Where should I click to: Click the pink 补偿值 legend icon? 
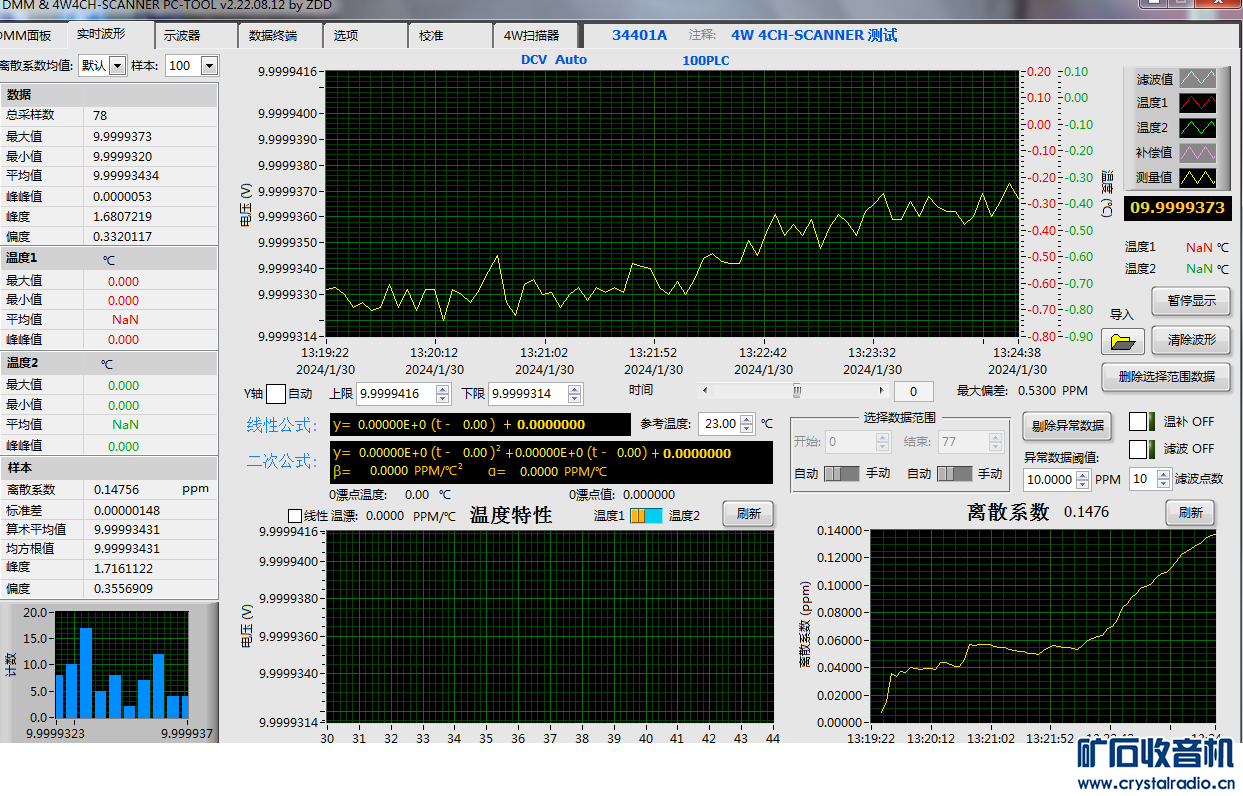(1197, 153)
